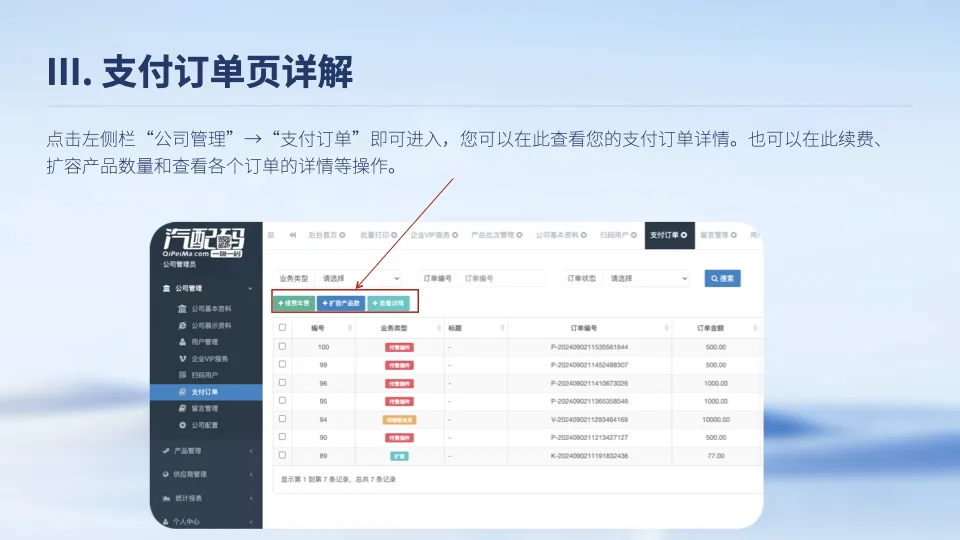Click the 企业VIP服务 V icon in sidebar

coord(182,359)
